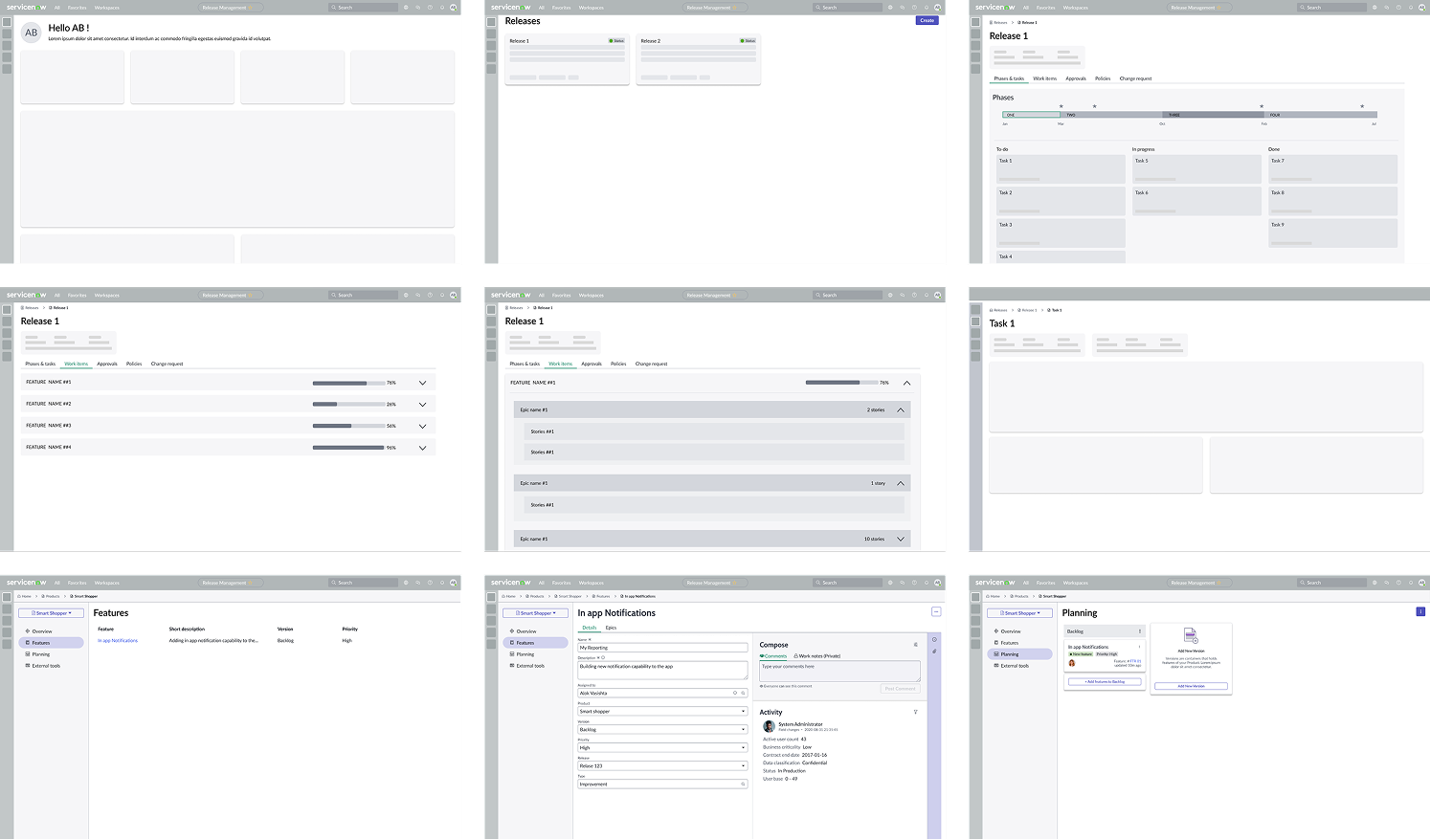Click the globe icon in Hello AB screen header
Viewport: 1430px width, 840px height.
tap(406, 8)
